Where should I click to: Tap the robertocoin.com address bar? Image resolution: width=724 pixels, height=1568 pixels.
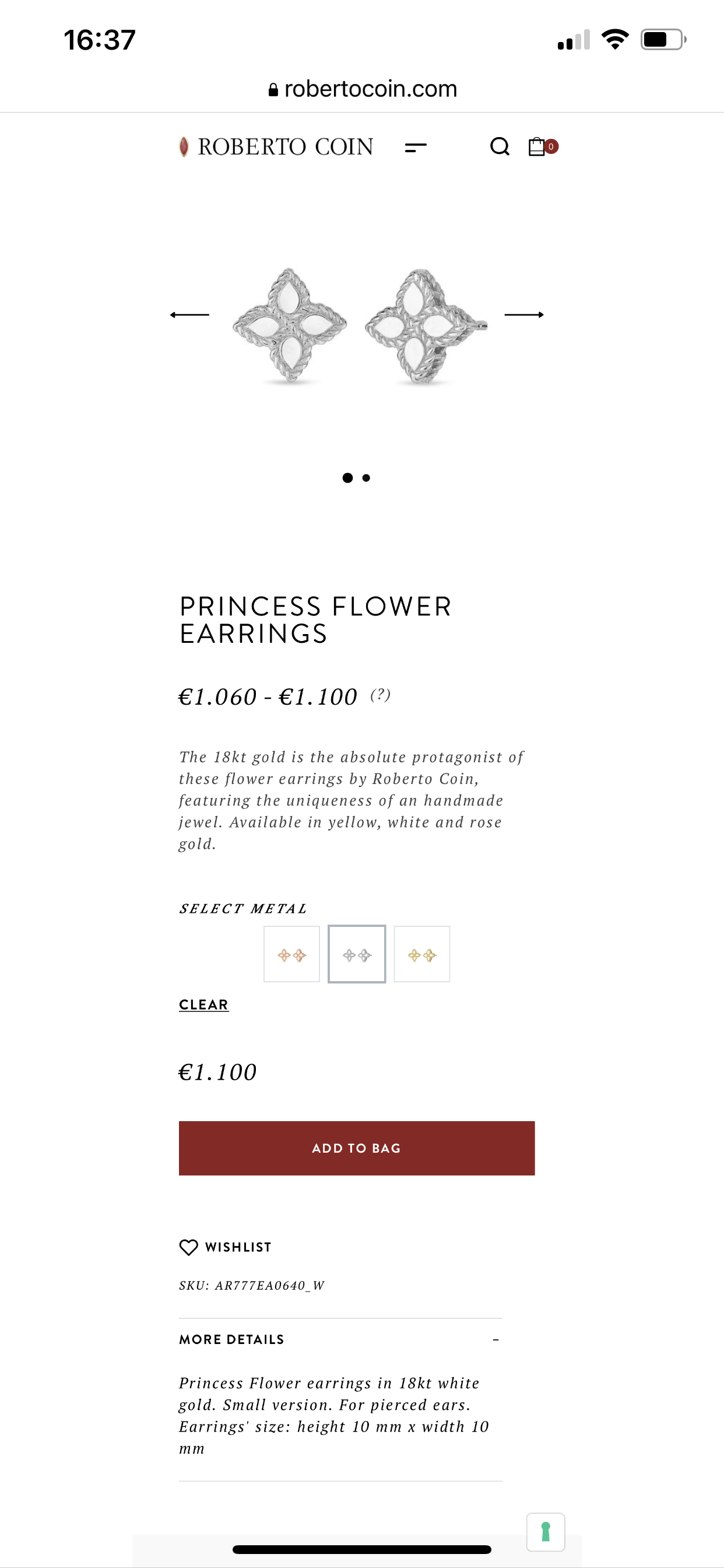tap(363, 89)
